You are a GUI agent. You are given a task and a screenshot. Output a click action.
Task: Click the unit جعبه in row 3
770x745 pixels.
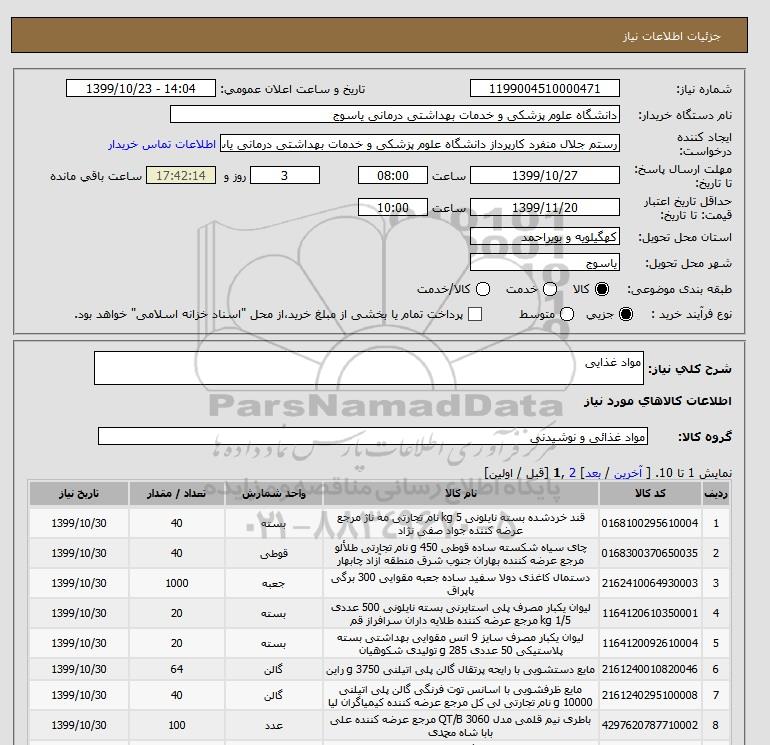(x=274, y=584)
